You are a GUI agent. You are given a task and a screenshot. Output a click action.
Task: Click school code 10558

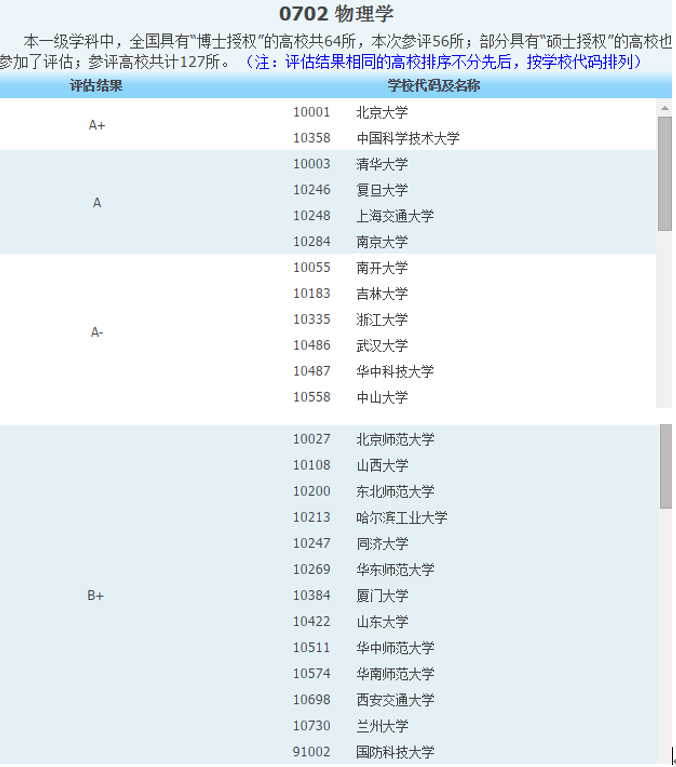312,397
